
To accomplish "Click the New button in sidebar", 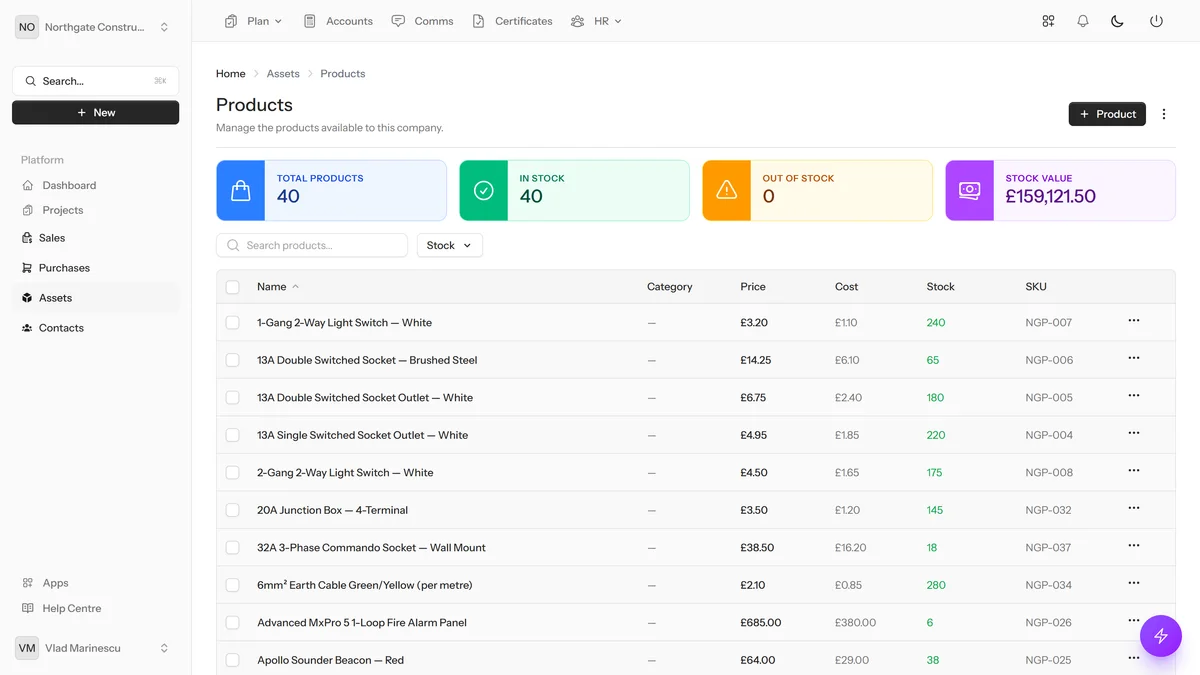I will pos(96,113).
